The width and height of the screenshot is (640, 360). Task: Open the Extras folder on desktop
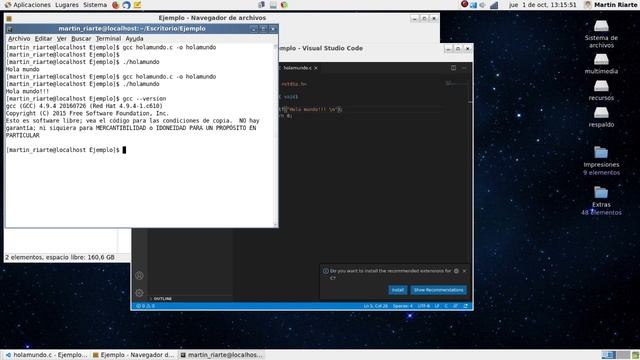[601, 201]
